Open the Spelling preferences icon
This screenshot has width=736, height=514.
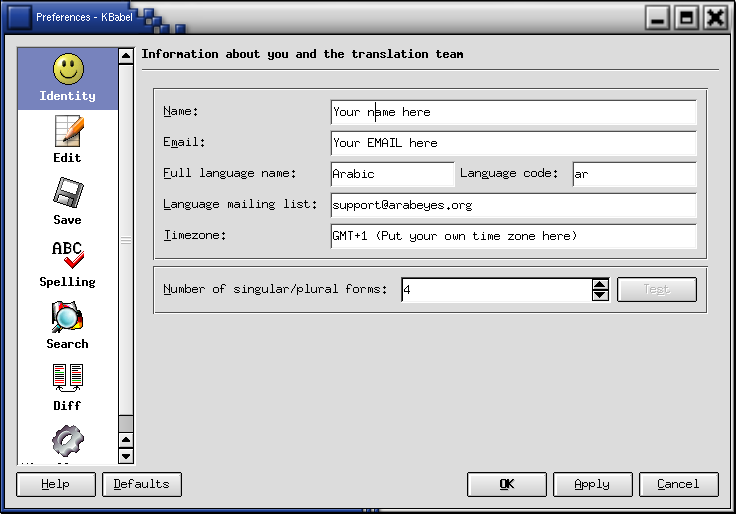click(67, 257)
